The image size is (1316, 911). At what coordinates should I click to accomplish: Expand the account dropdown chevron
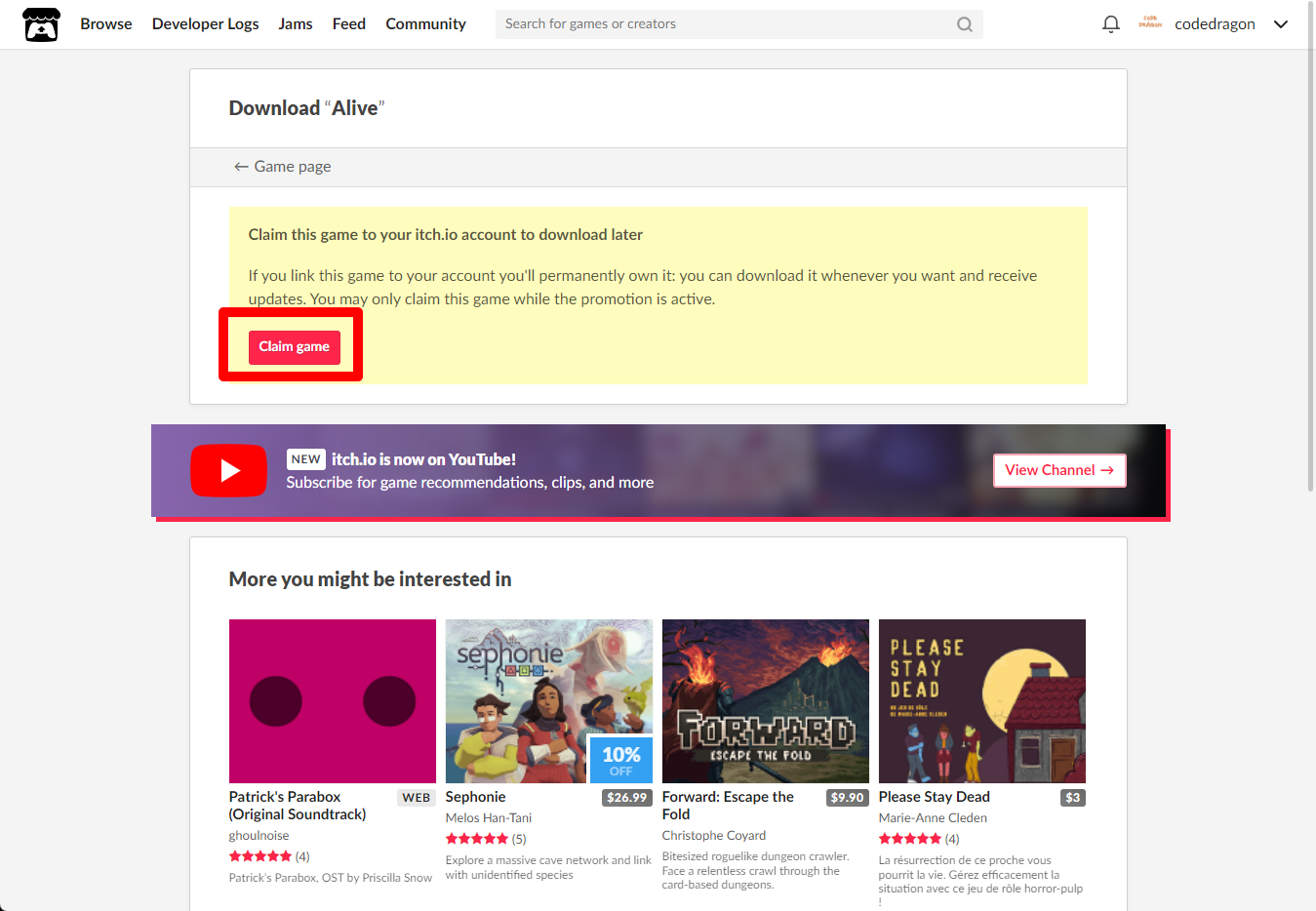pyautogui.click(x=1281, y=24)
